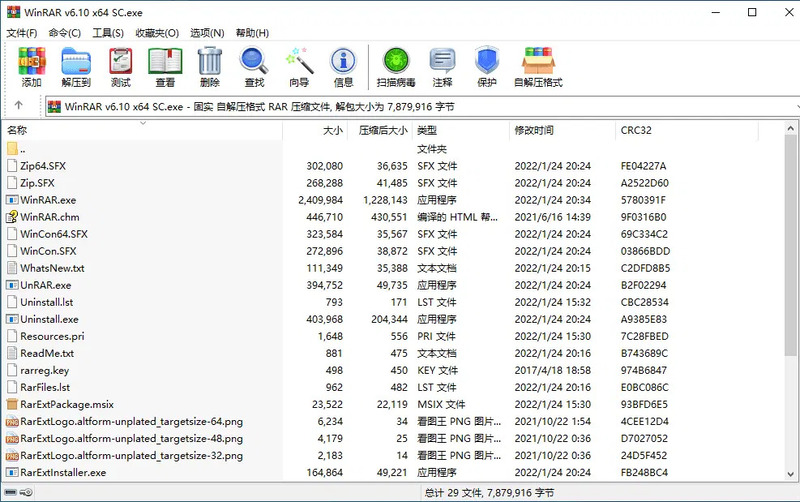Click scrollbar up arrow in file list
The image size is (800, 502).
point(790,129)
